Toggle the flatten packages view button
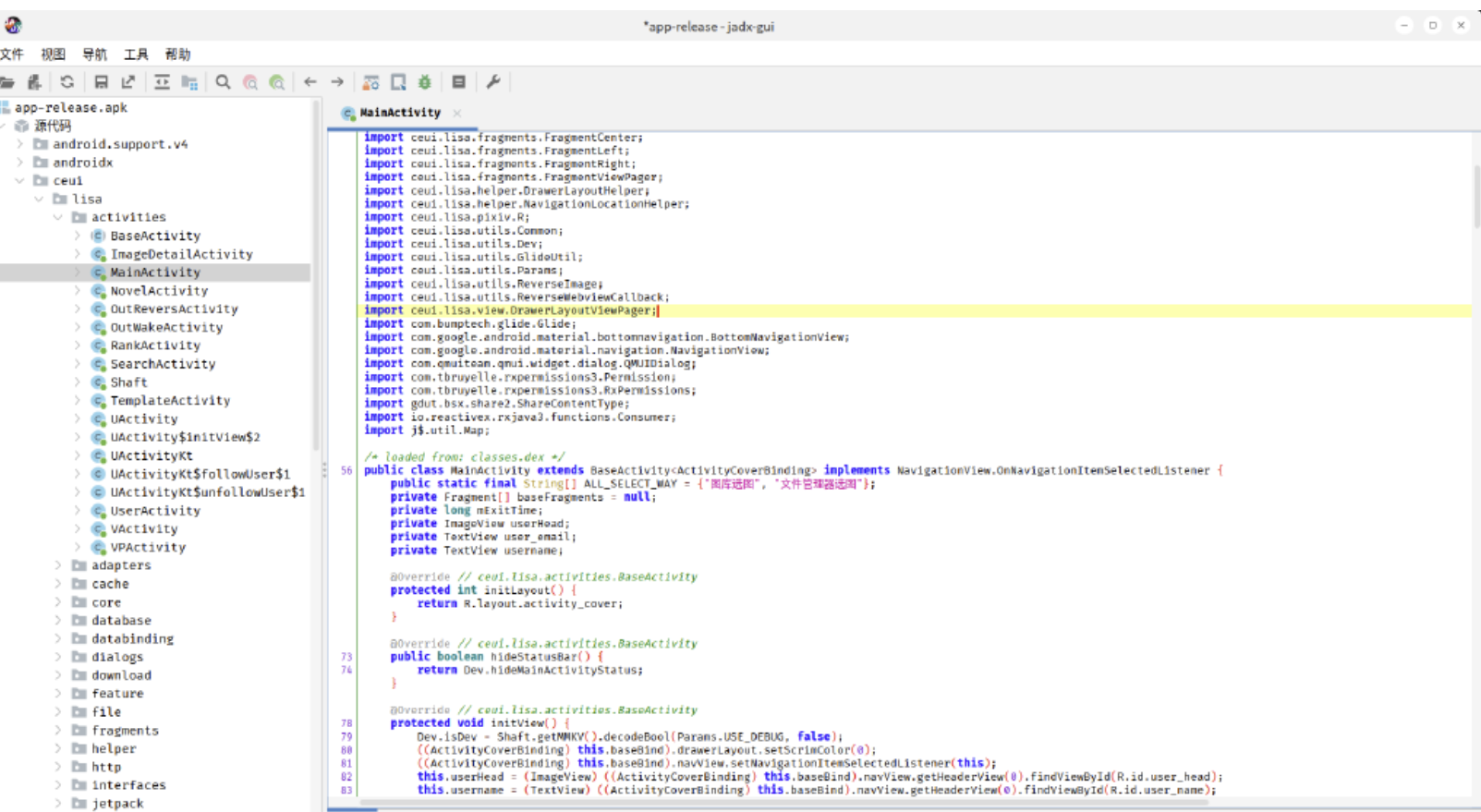Screen dimensions: 1481x812 [189, 82]
